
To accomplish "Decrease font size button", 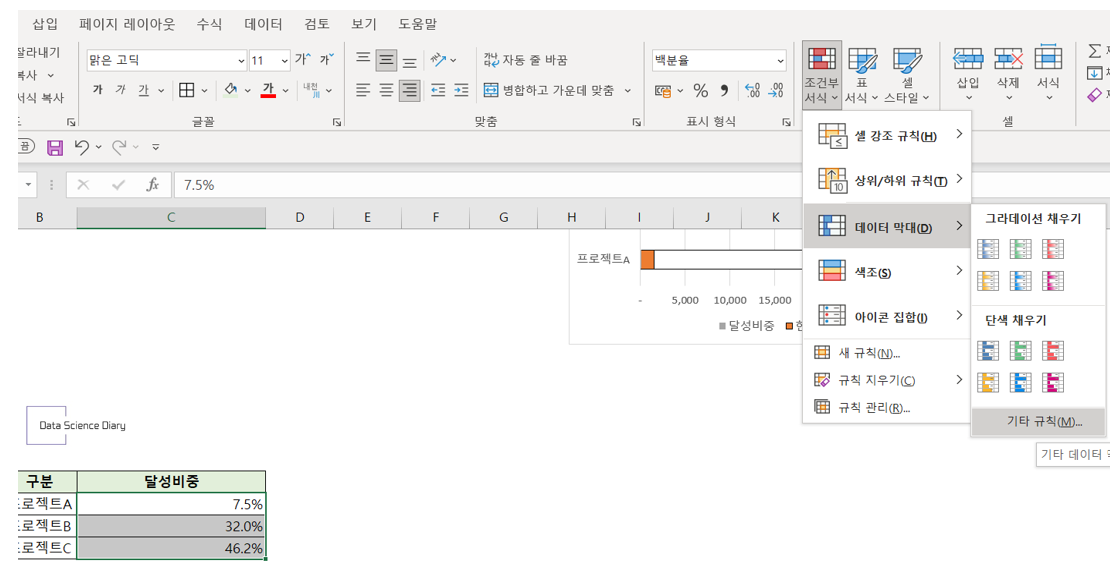I will point(326,60).
